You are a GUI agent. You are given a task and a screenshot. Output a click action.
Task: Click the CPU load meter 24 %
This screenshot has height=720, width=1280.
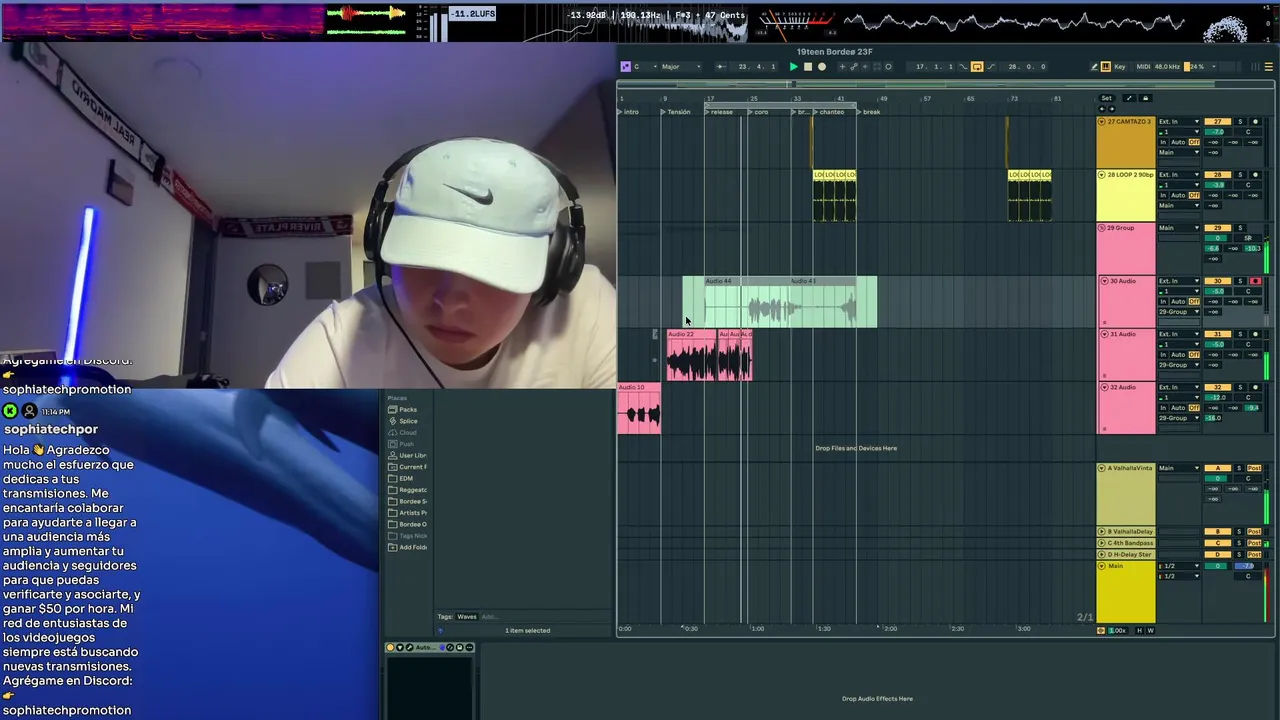point(1197,67)
